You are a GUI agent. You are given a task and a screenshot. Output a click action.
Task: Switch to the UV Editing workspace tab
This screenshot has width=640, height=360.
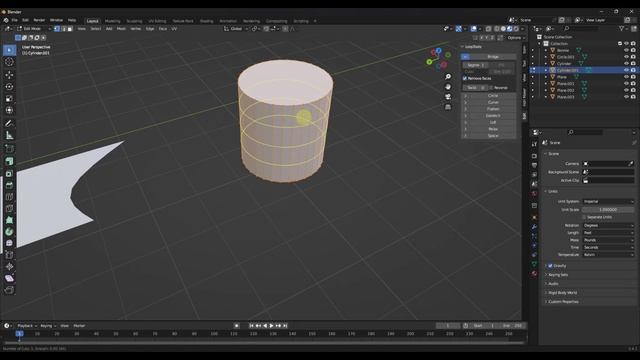(157, 21)
